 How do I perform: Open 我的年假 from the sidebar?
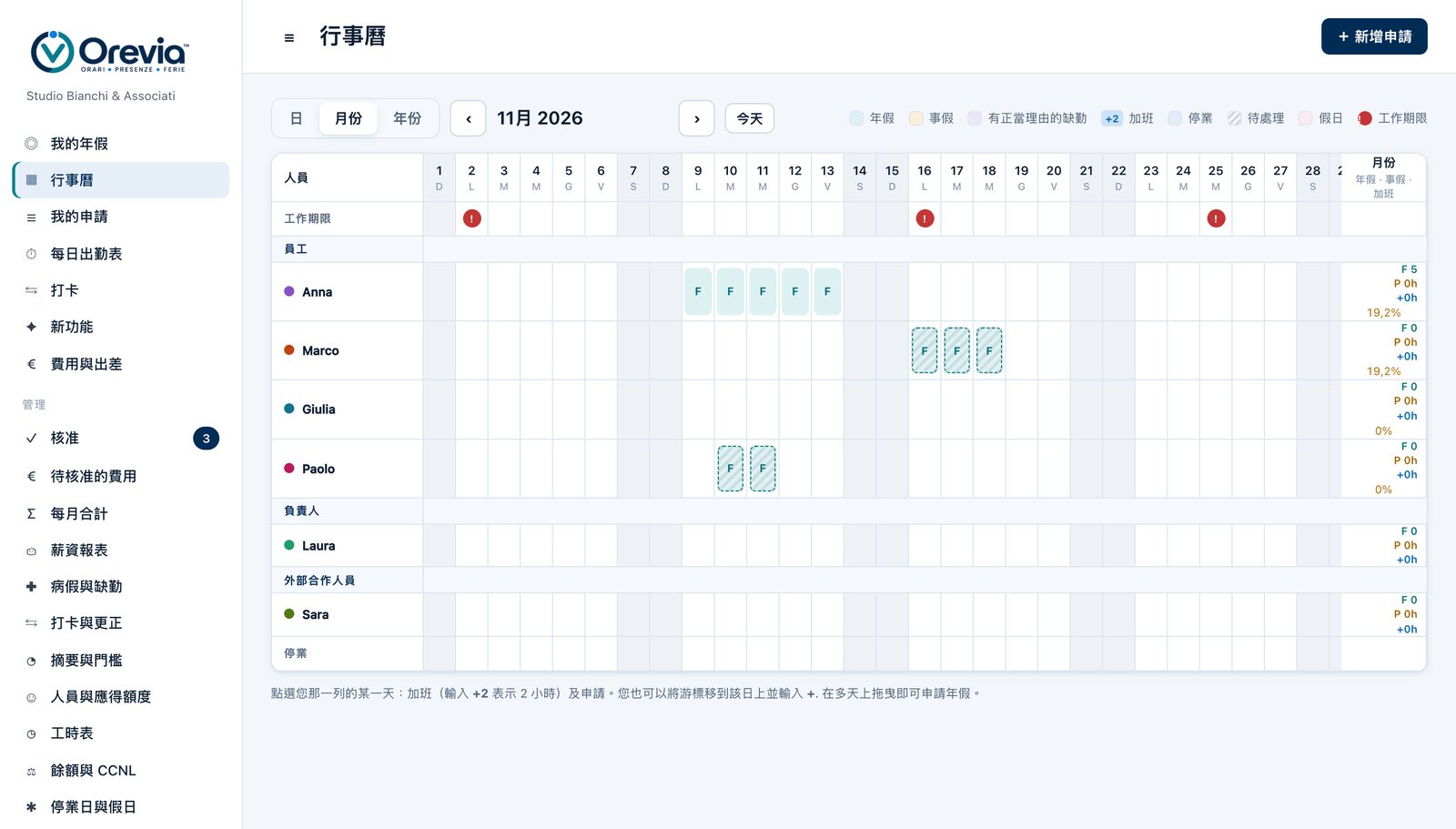[x=121, y=144]
